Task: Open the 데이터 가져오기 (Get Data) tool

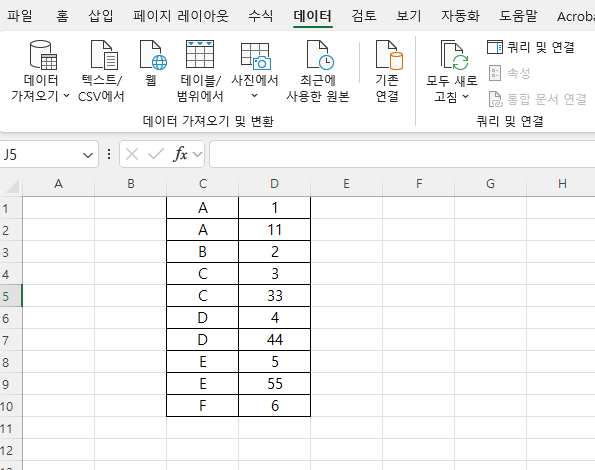Action: point(41,71)
